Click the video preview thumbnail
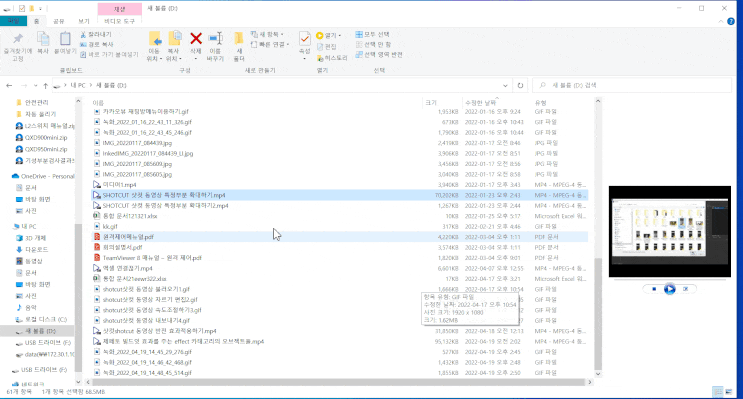The image size is (743, 399). [670, 231]
